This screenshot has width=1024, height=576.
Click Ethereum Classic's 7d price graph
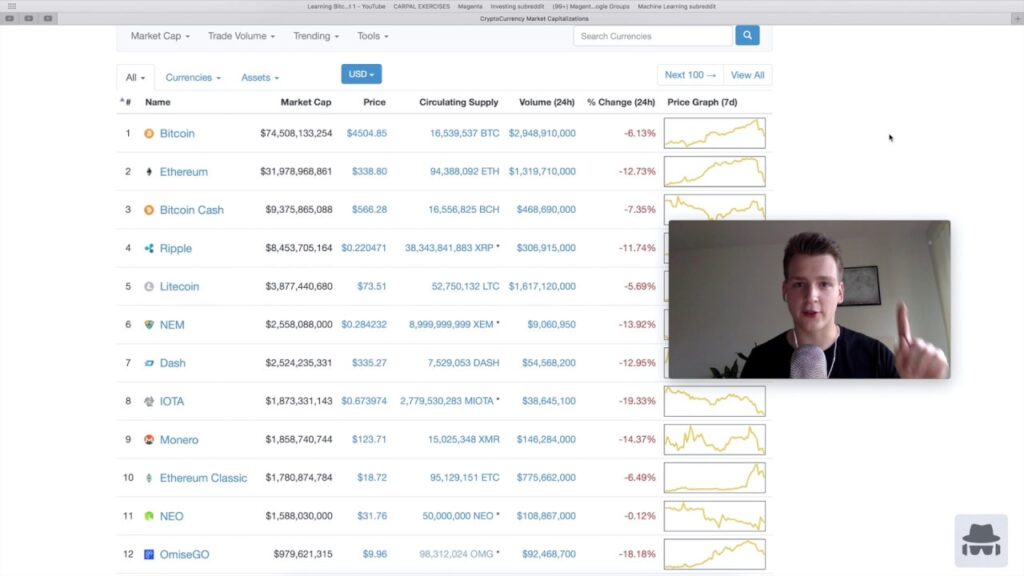[x=714, y=478]
